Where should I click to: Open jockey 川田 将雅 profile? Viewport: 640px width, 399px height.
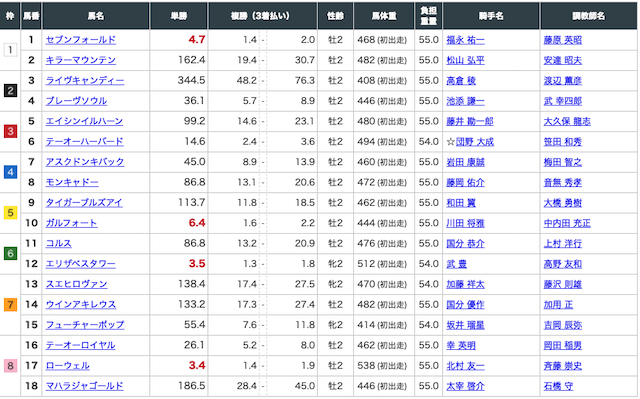[x=465, y=223]
